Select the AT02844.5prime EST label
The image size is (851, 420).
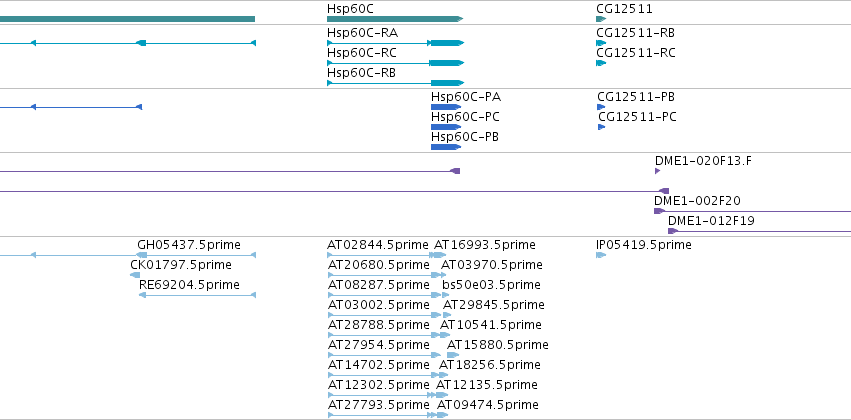point(378,245)
